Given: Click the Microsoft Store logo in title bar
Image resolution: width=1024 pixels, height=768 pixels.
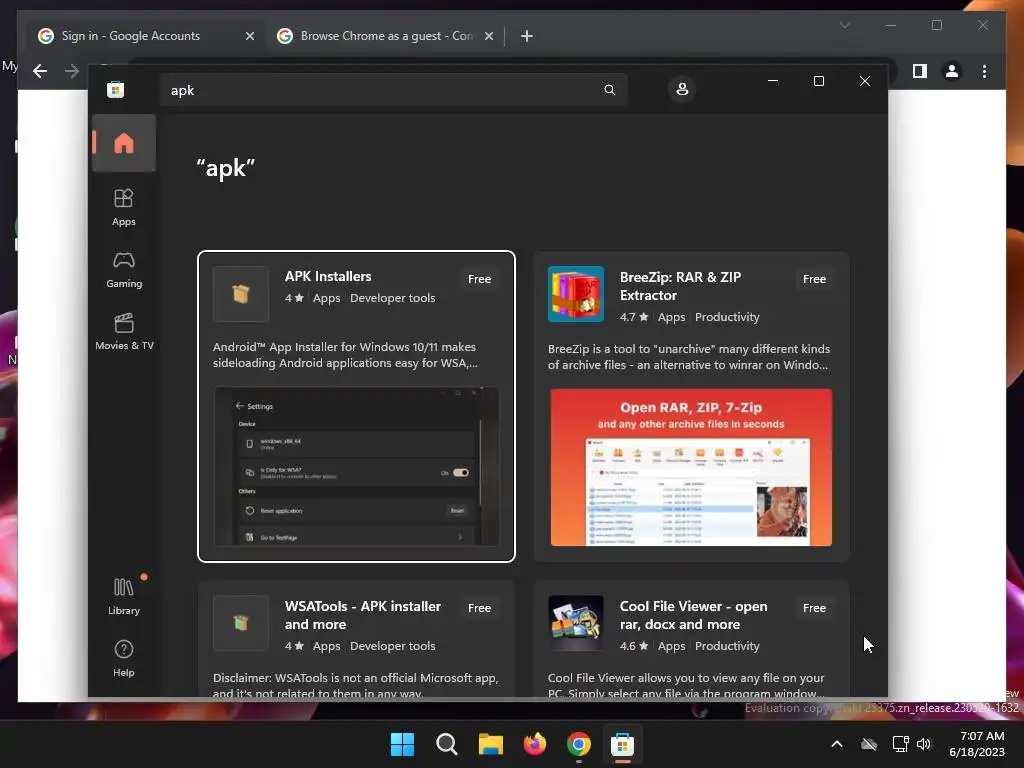Looking at the screenshot, I should 116,89.
